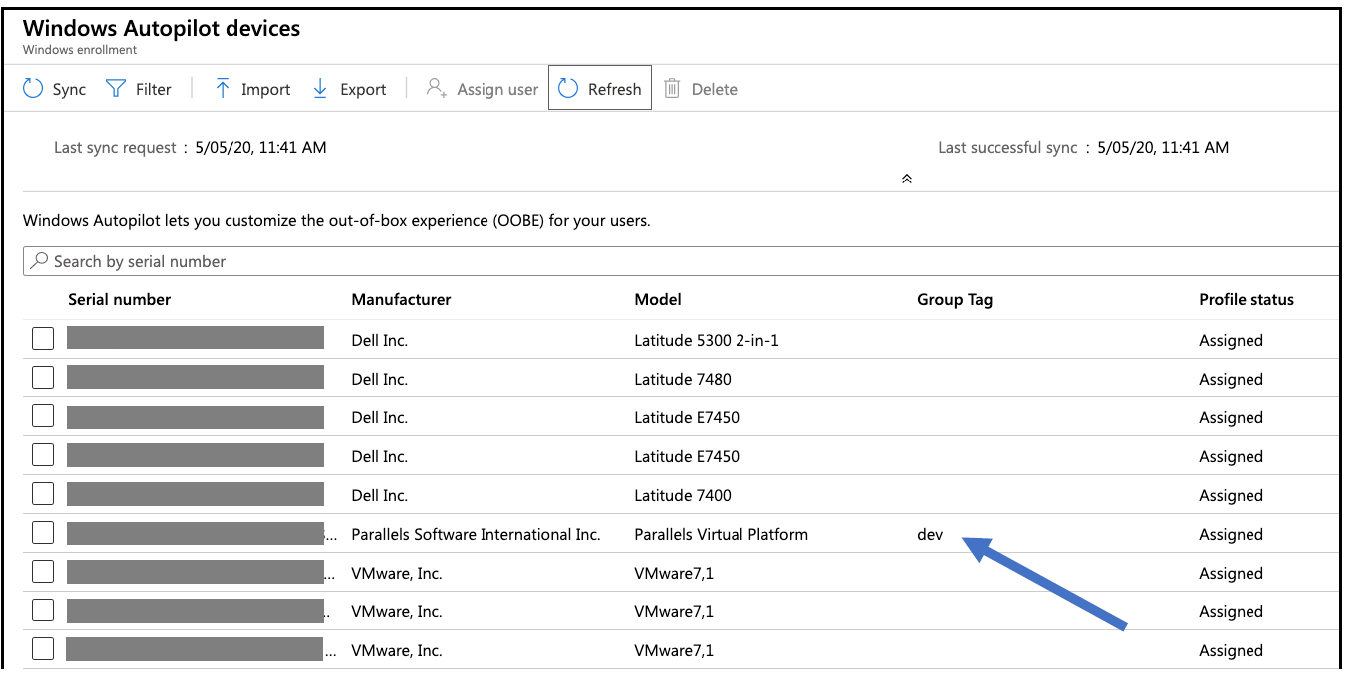The width and height of the screenshot is (1358, 681).
Task: Click the Last sync request timestamp
Action: point(260,147)
